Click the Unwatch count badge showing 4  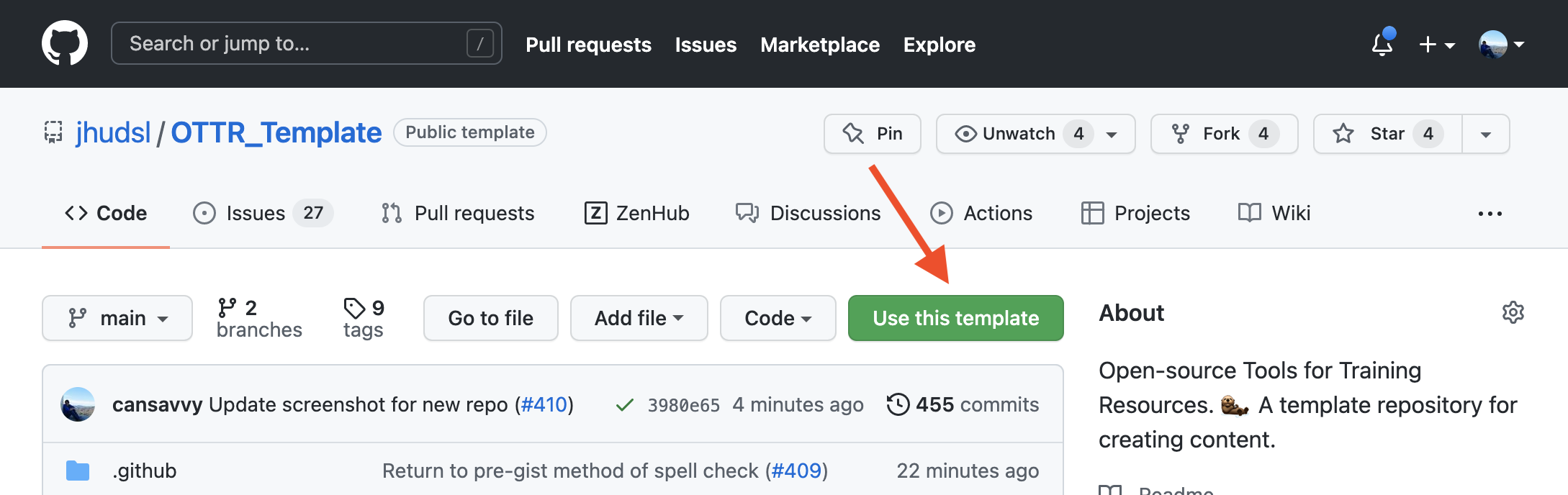pyautogui.click(x=1078, y=134)
